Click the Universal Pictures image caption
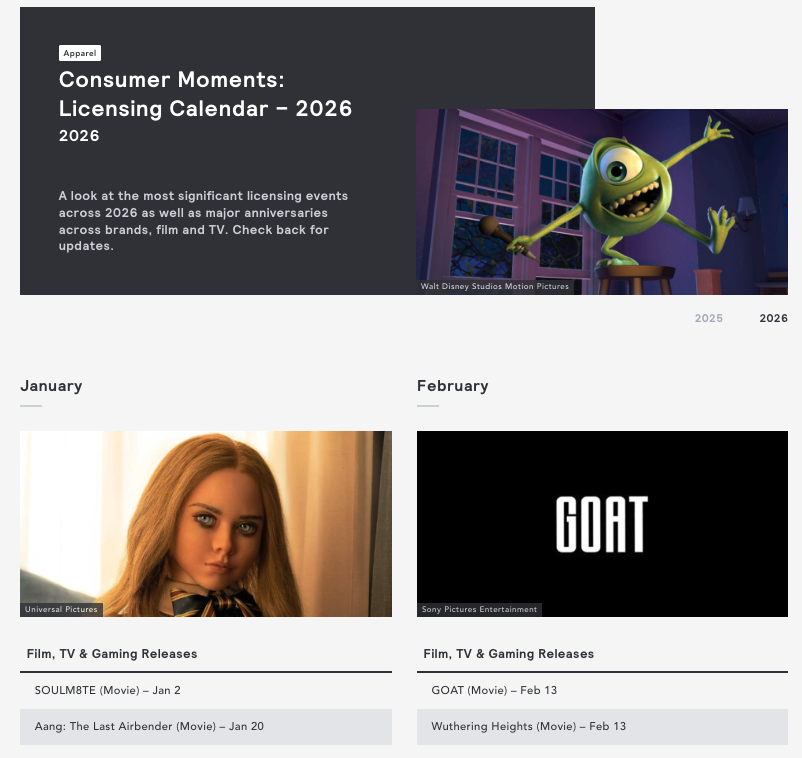802x758 pixels. click(61, 609)
